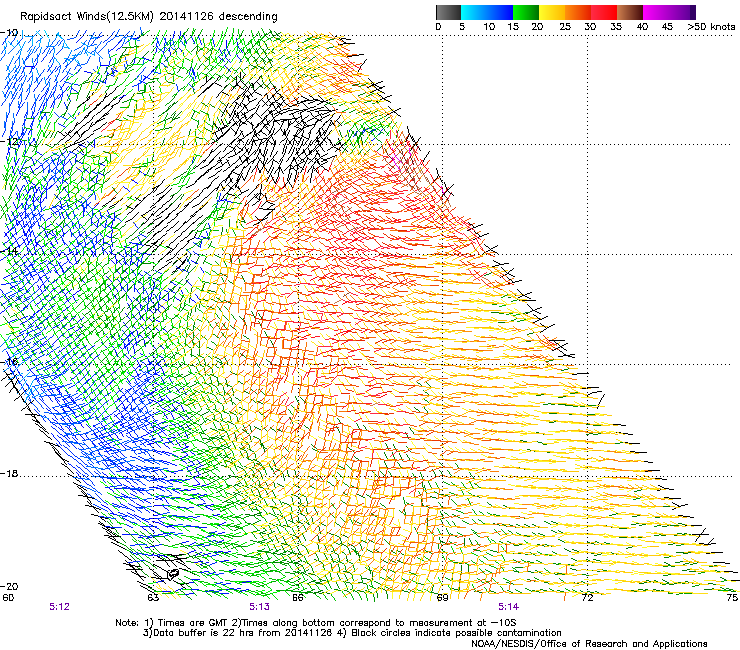Click the '5:12' time label
Screen dimensions: 740x650
[x=59, y=607]
